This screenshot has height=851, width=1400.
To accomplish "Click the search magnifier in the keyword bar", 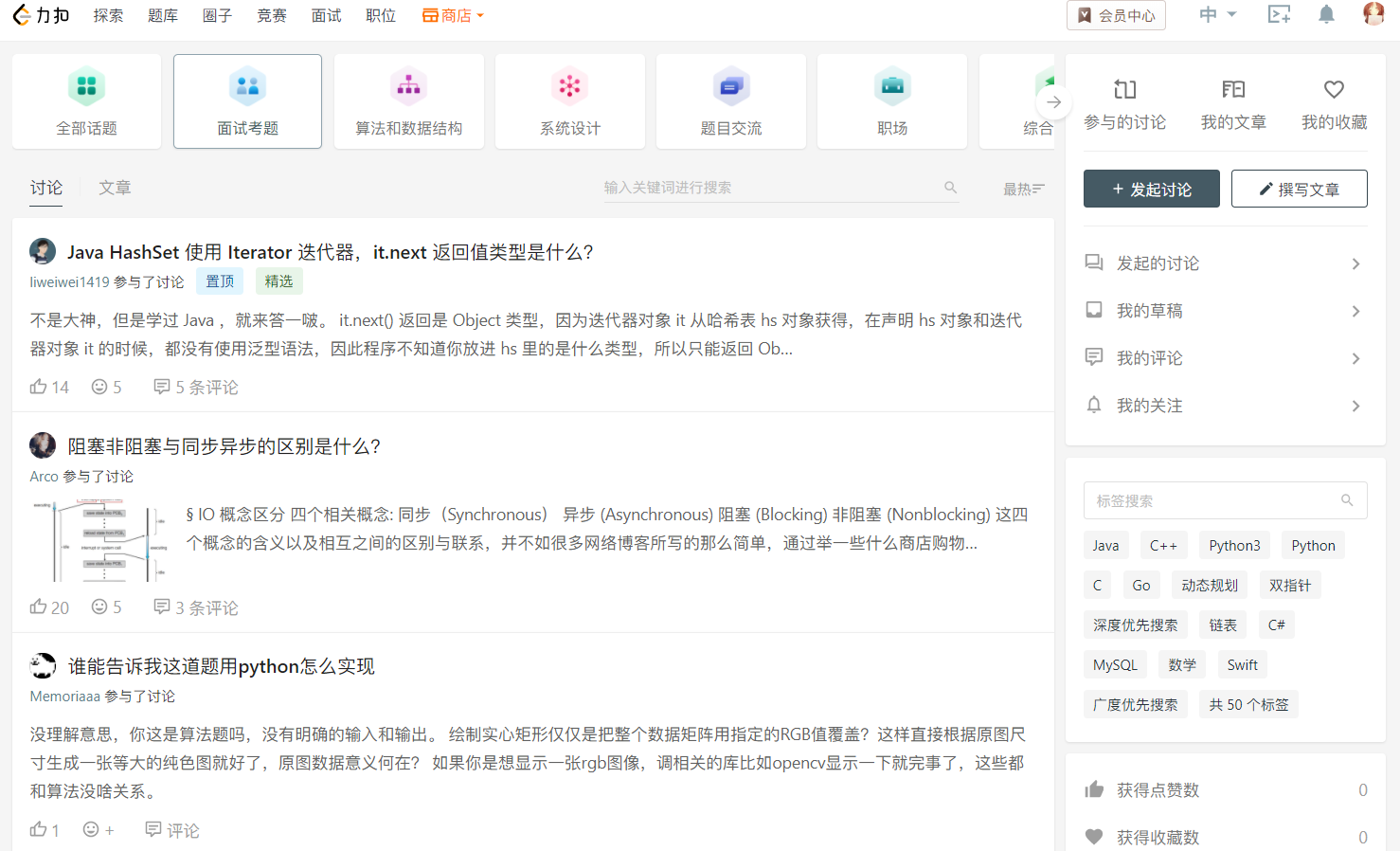I will [950, 187].
